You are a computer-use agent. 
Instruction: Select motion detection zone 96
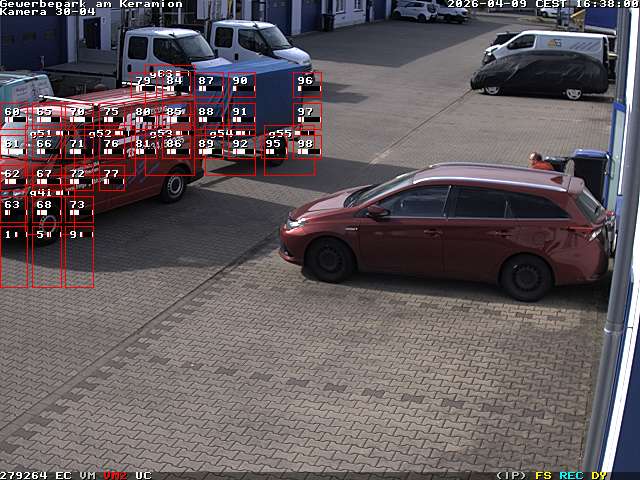[x=306, y=83]
